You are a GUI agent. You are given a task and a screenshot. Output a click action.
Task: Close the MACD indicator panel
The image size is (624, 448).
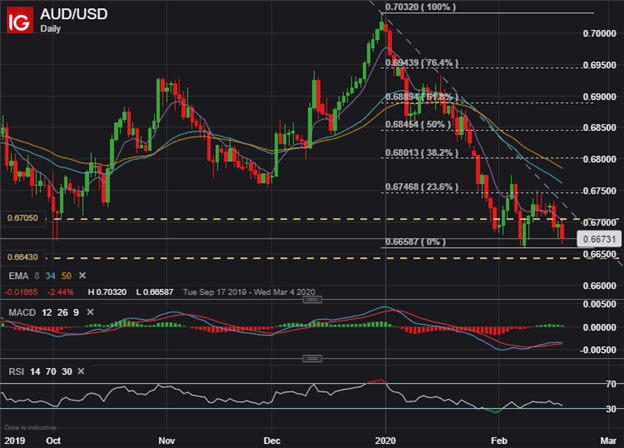click(x=90, y=312)
